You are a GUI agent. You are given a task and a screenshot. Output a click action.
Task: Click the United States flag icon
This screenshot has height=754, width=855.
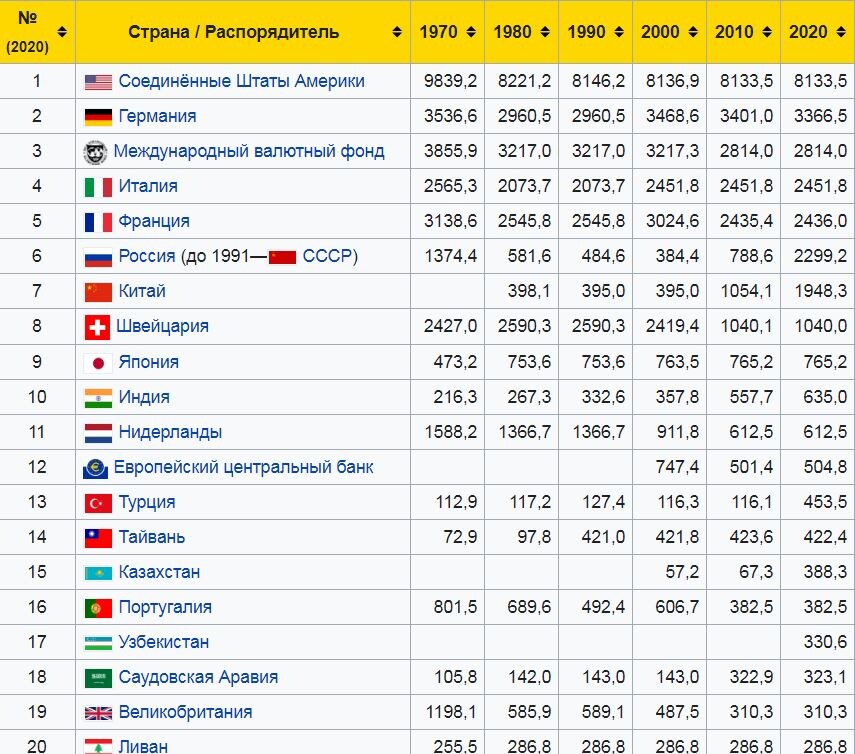[x=98, y=82]
